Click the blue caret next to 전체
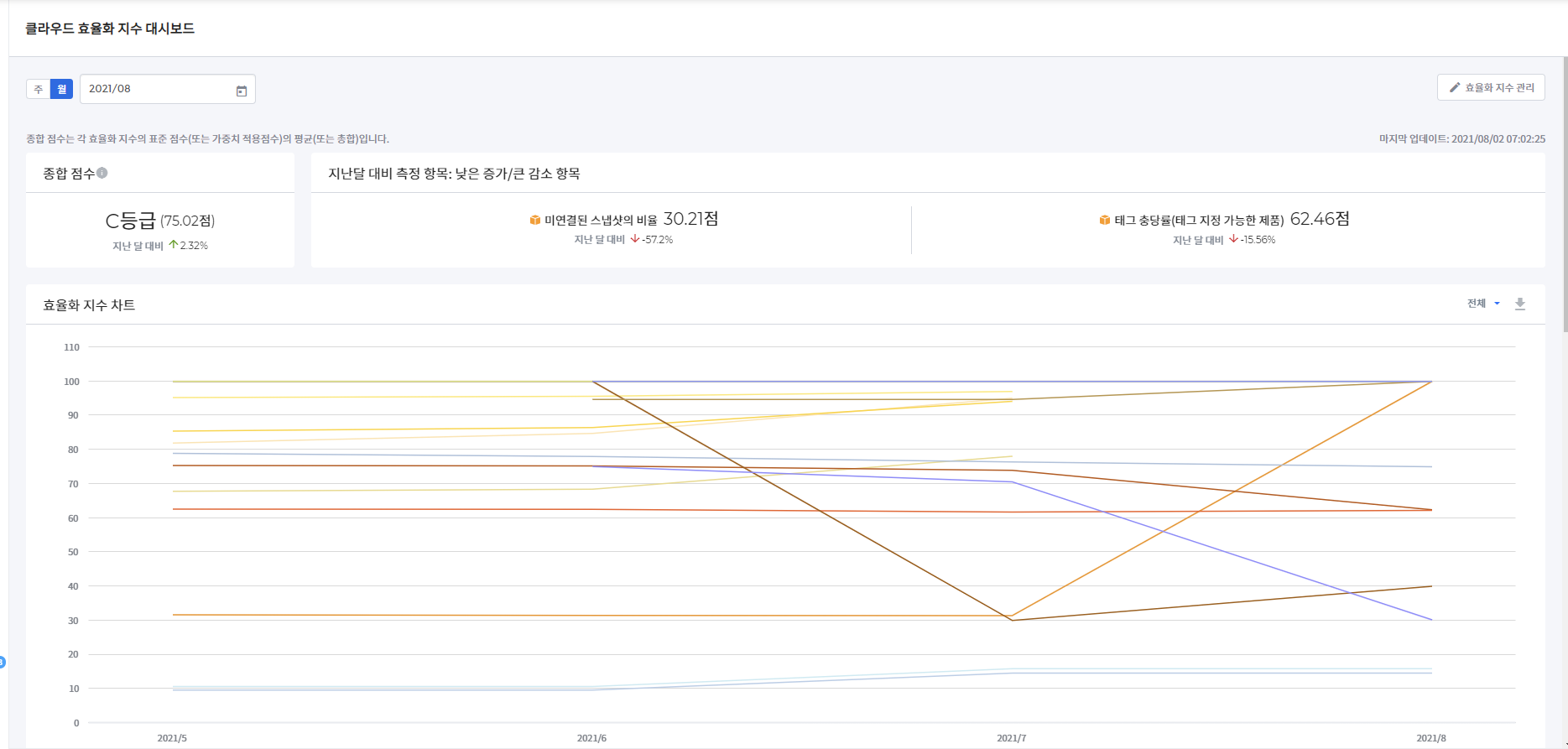This screenshot has width=1568, height=749. 1497,304
